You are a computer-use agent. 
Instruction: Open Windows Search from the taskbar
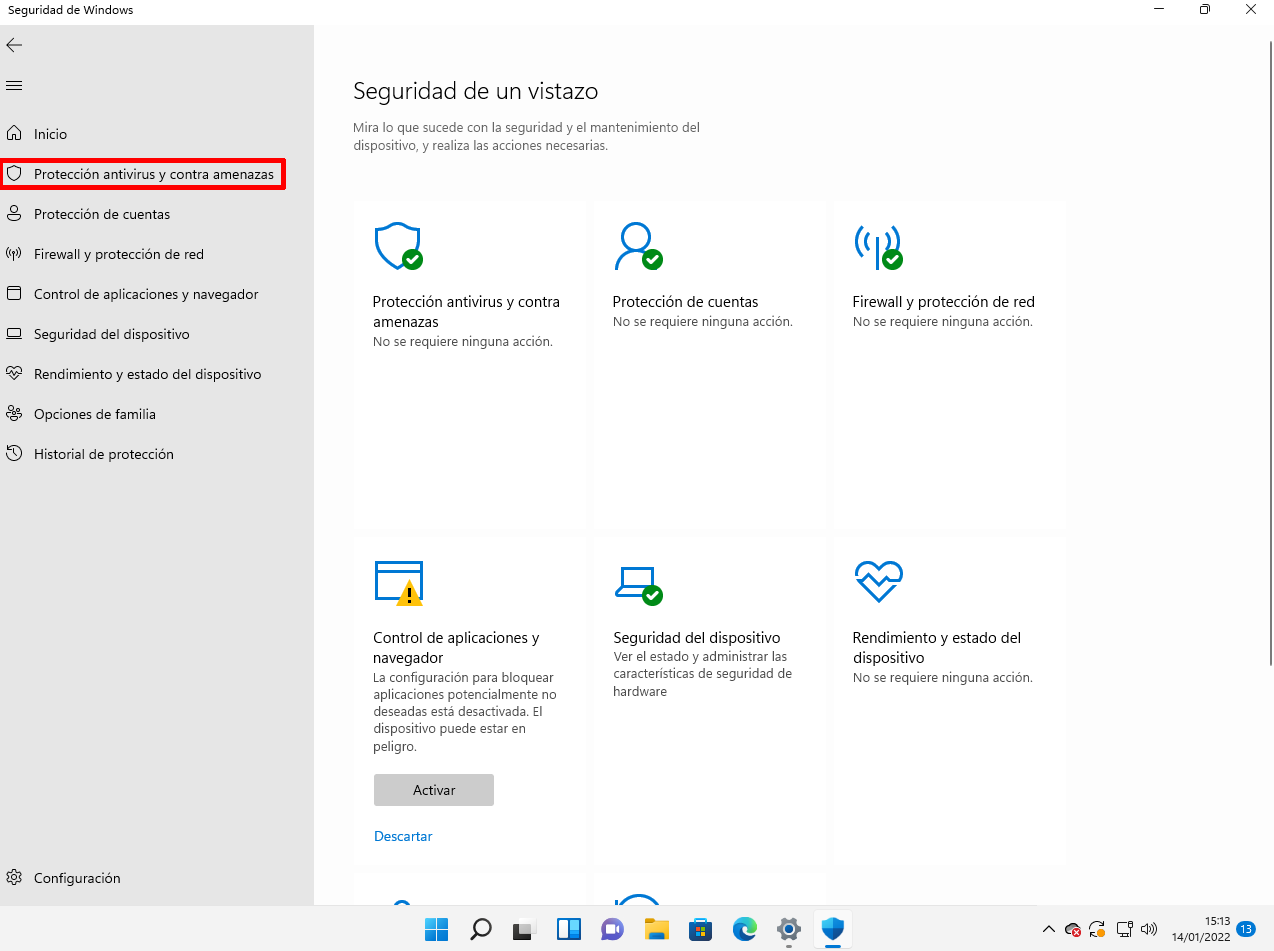tap(480, 929)
